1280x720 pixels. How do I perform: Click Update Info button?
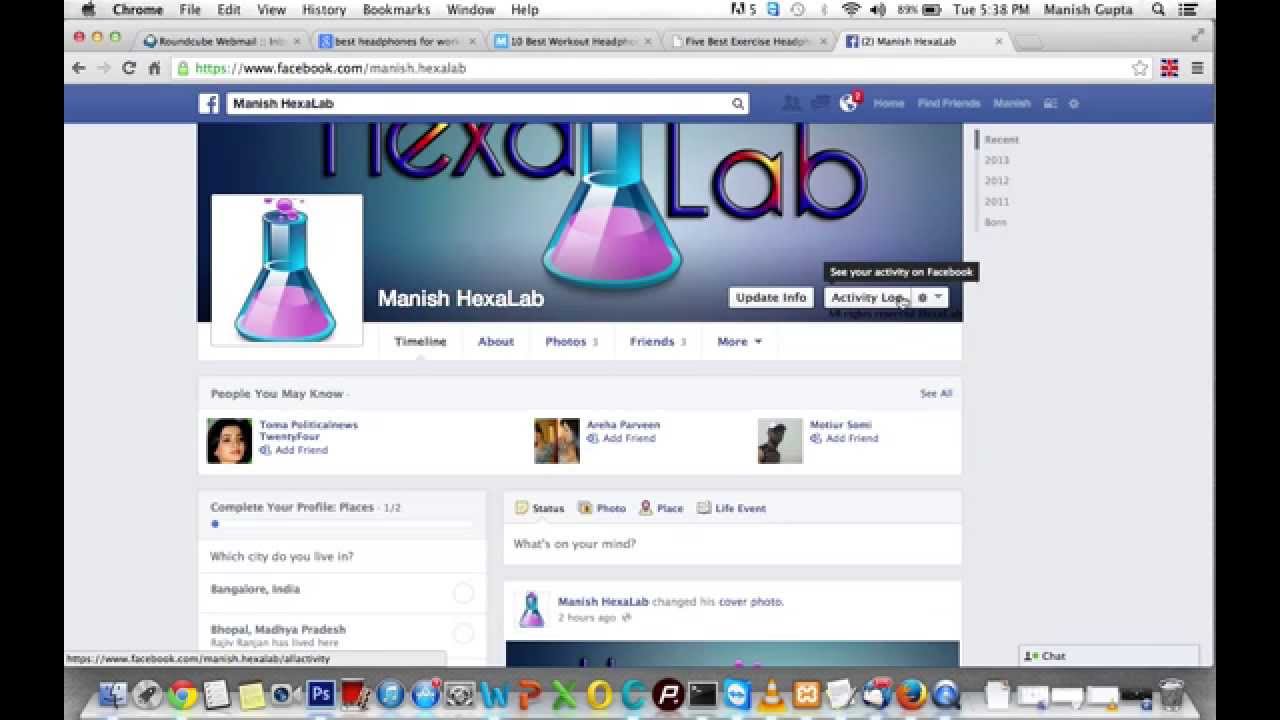tap(771, 297)
